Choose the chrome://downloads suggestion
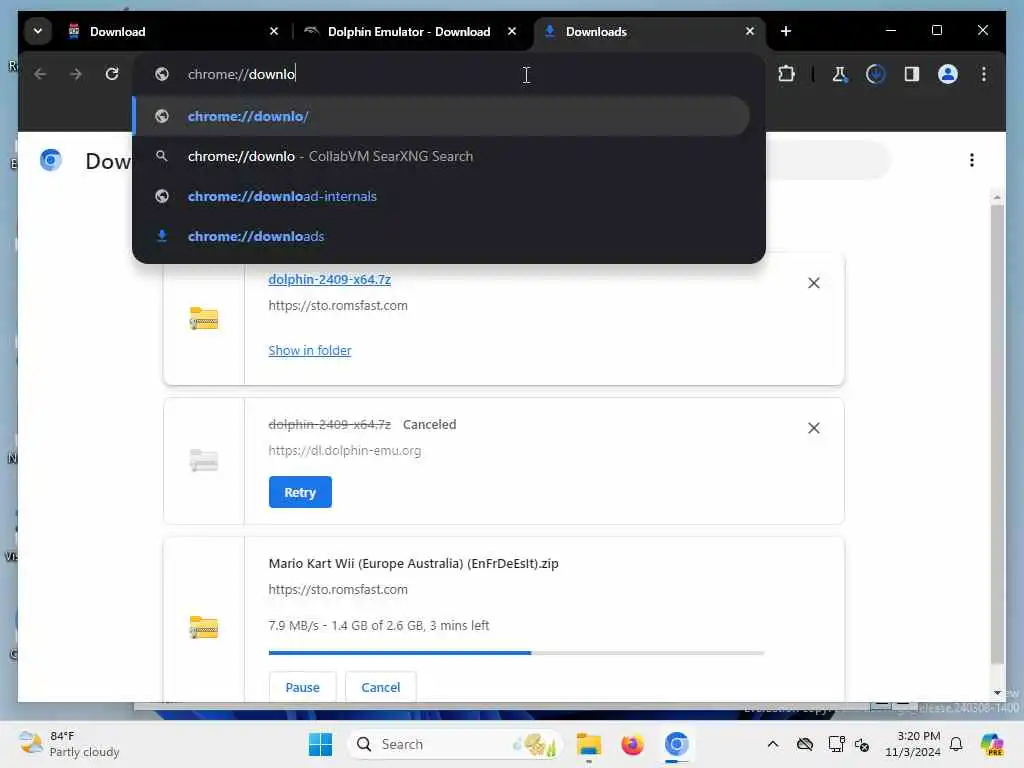 pyautogui.click(x=441, y=236)
